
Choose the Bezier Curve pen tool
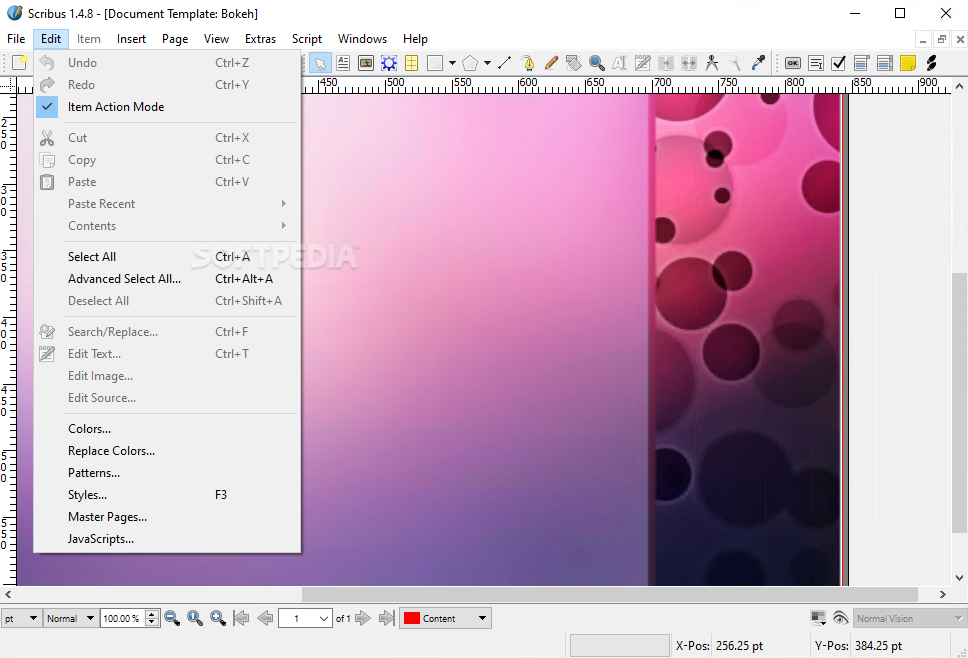coord(528,63)
